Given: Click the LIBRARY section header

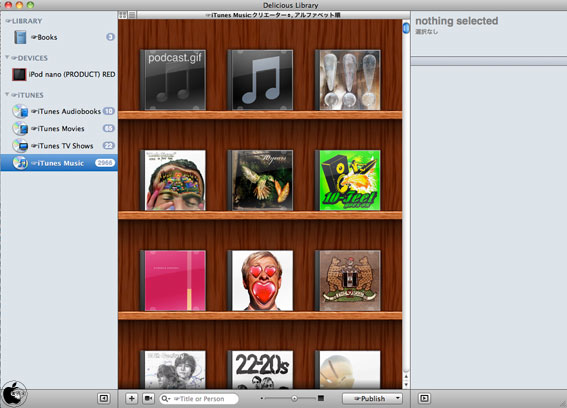Looking at the screenshot, I should tap(24, 21).
